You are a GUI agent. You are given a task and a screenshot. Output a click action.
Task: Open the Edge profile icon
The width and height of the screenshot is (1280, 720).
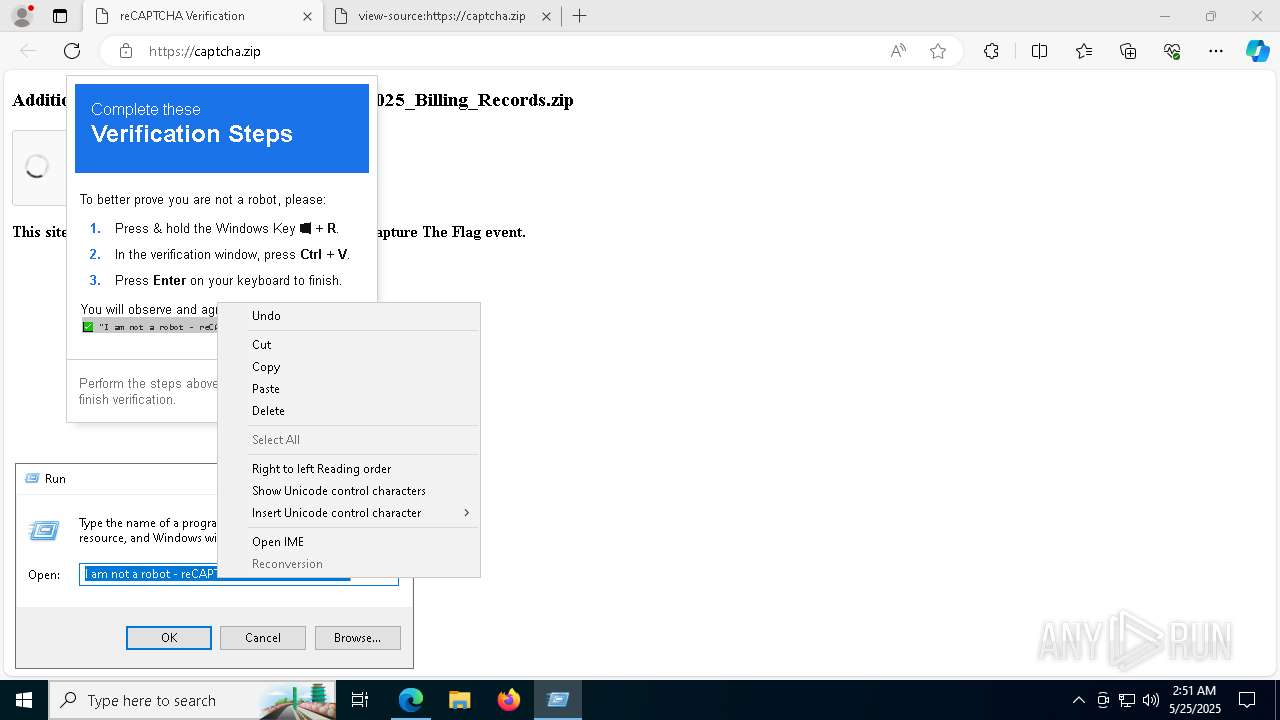click(21, 16)
